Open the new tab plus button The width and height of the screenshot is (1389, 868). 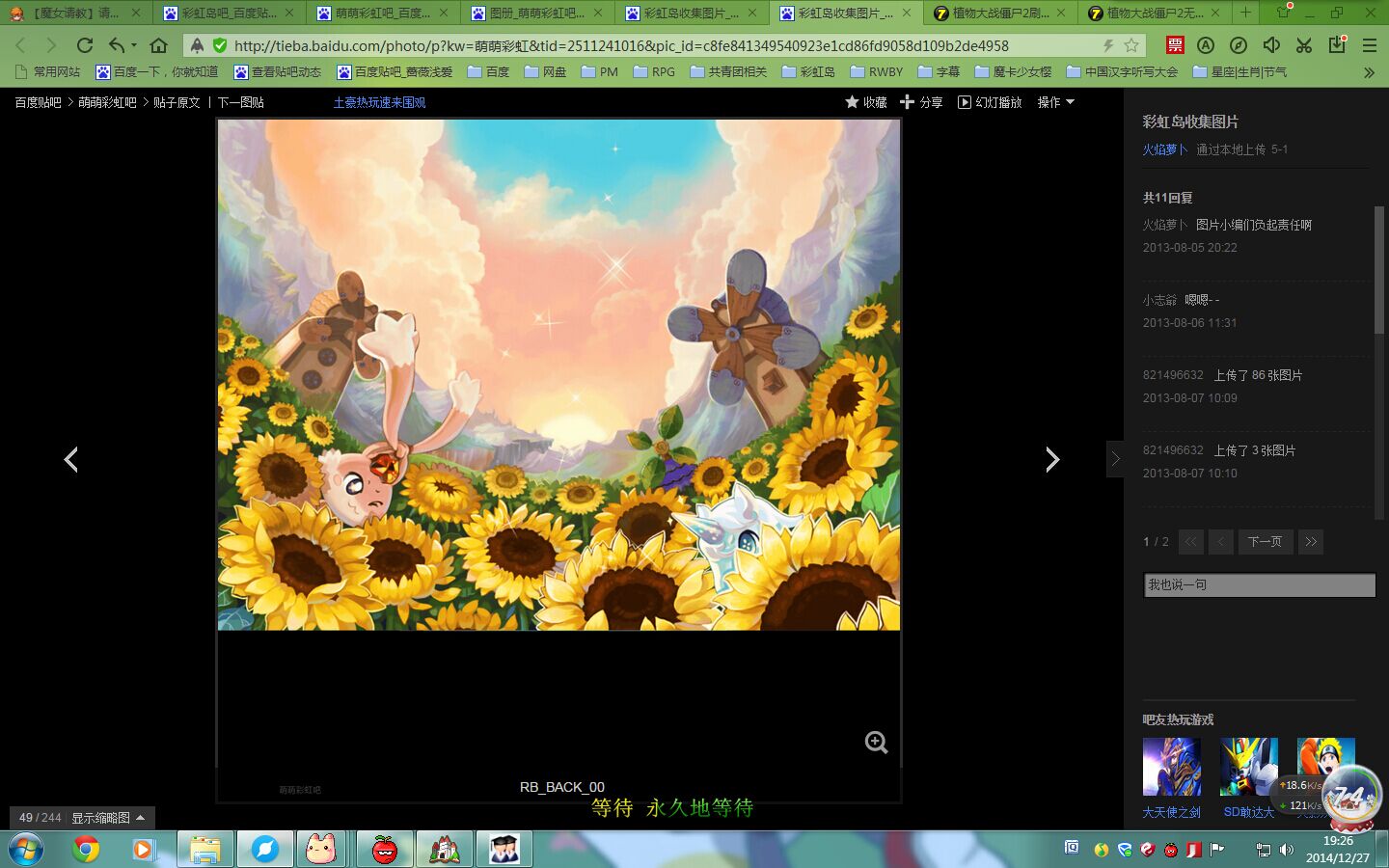click(1245, 13)
